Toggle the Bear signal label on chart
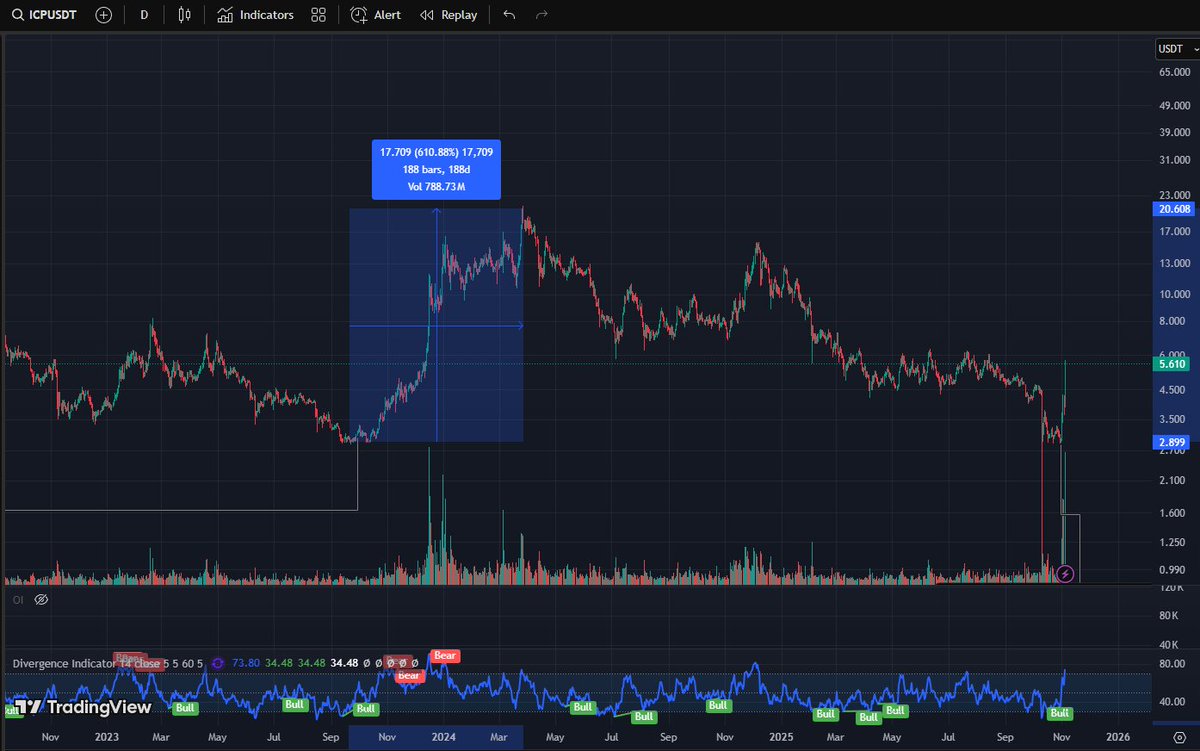 pyautogui.click(x=444, y=655)
